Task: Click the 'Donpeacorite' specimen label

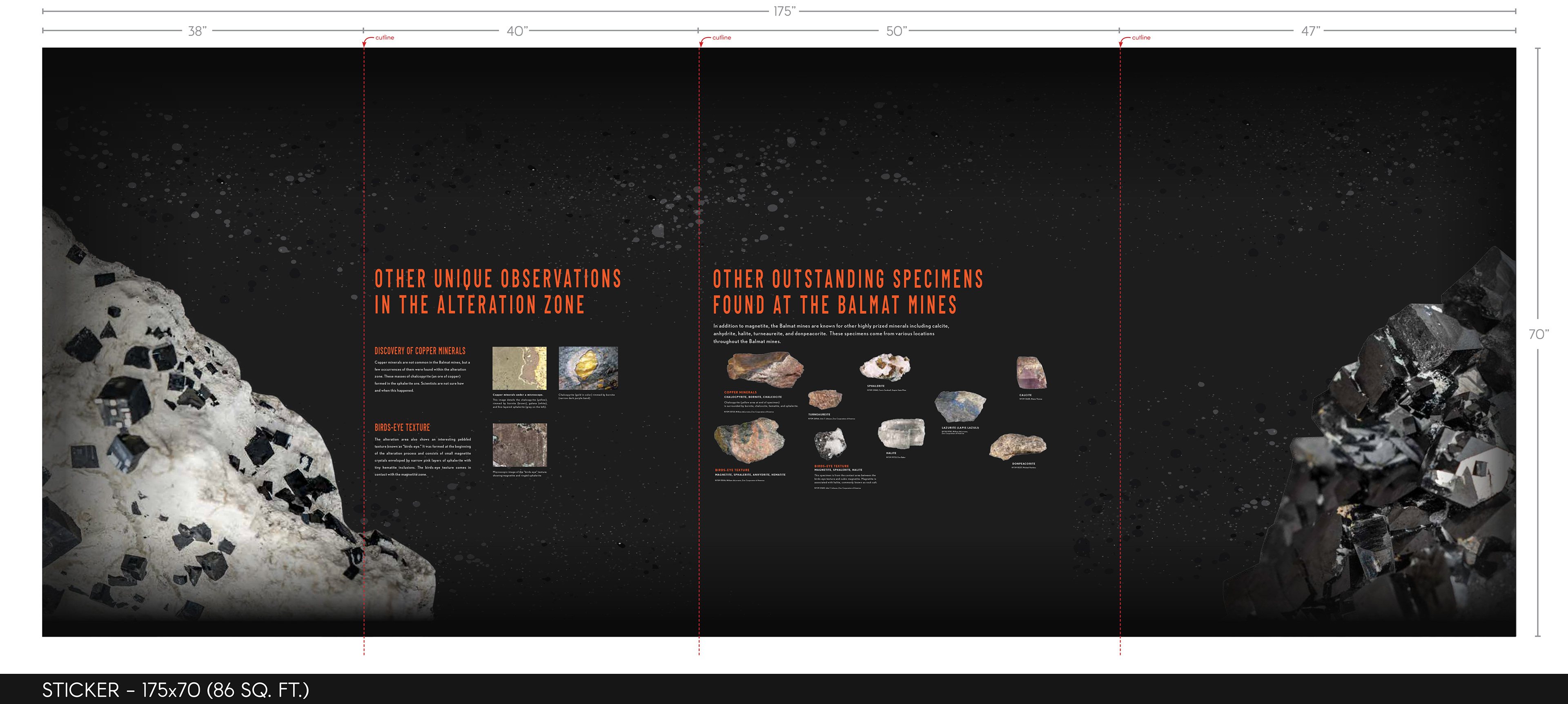Action: click(1023, 464)
